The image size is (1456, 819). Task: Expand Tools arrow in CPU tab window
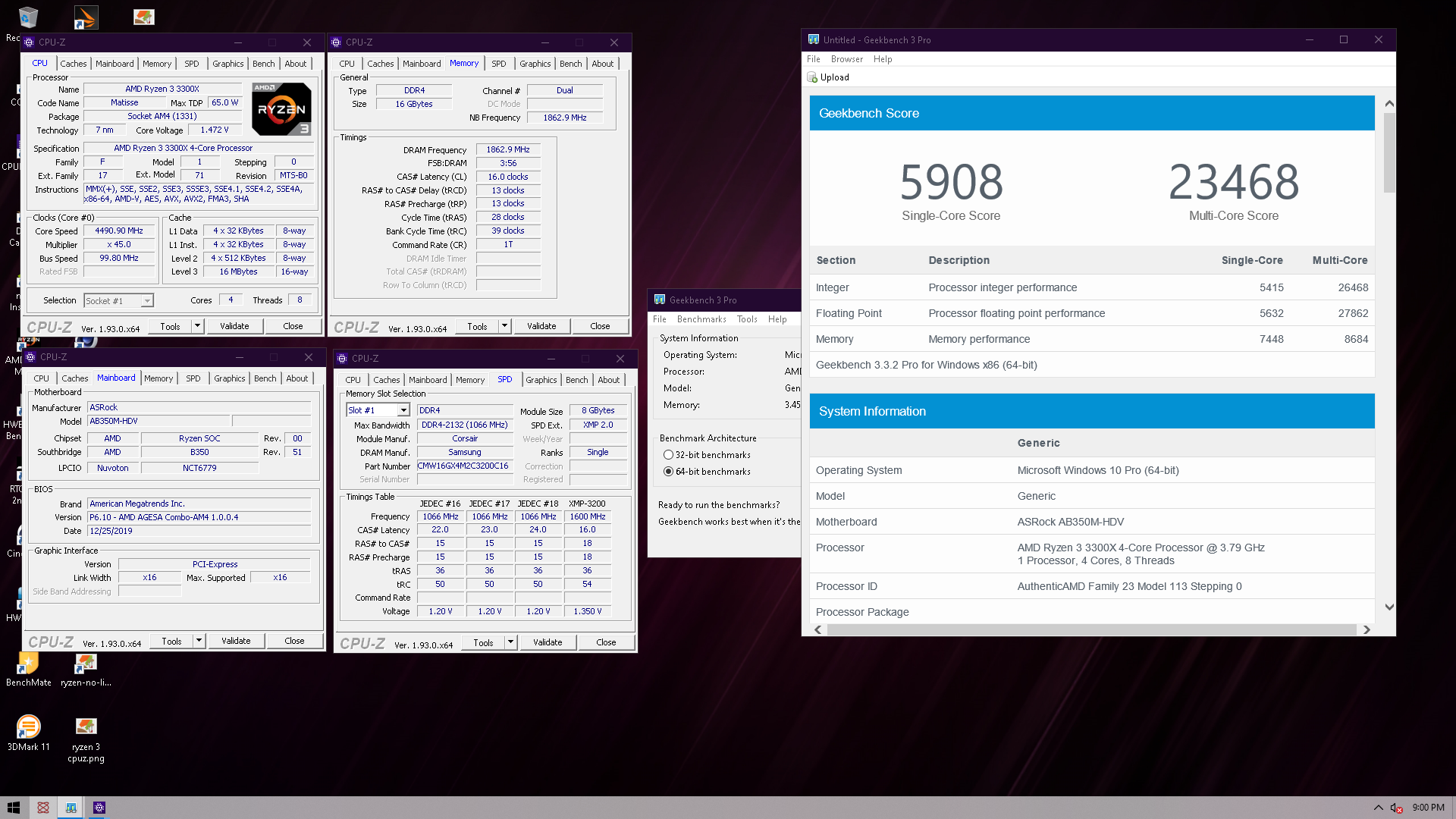197,326
